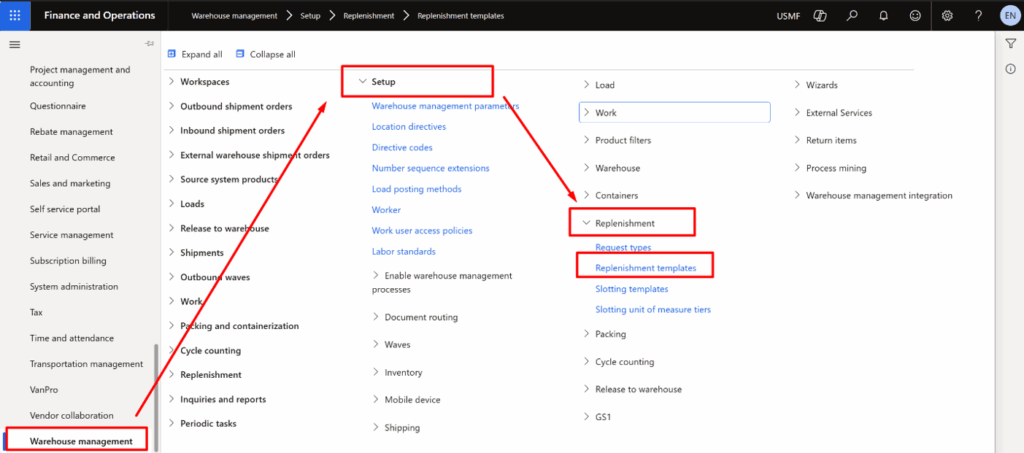Open the help question mark icon

(x=978, y=16)
